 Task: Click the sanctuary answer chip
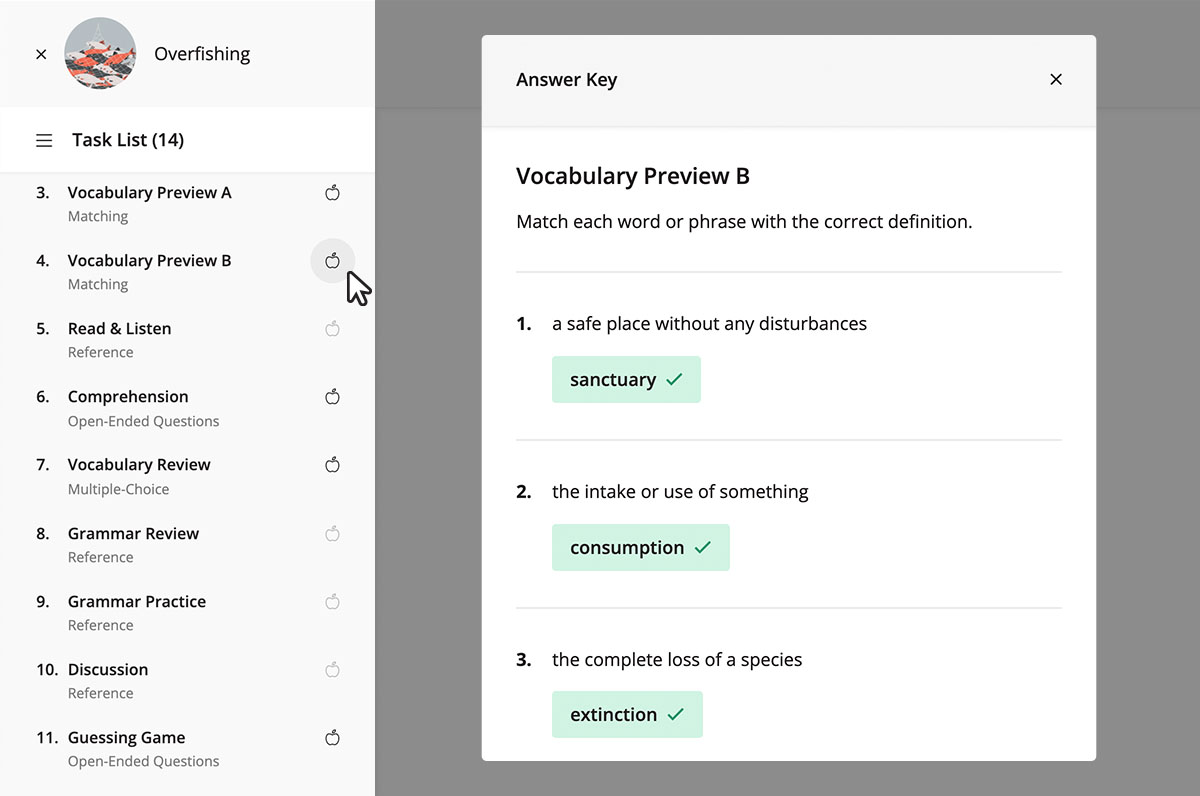point(626,380)
